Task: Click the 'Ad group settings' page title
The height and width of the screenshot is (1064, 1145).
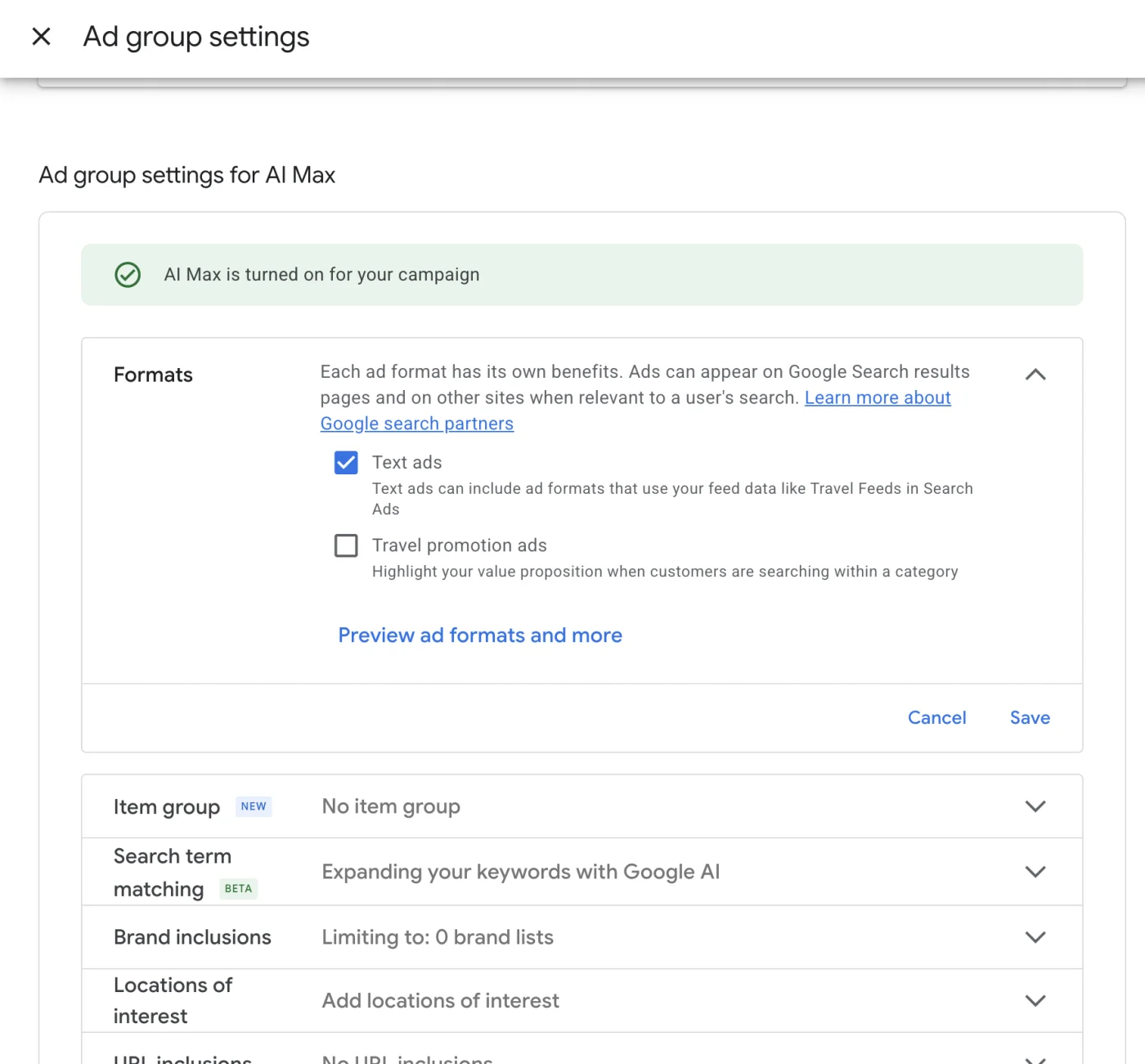Action: [x=196, y=37]
